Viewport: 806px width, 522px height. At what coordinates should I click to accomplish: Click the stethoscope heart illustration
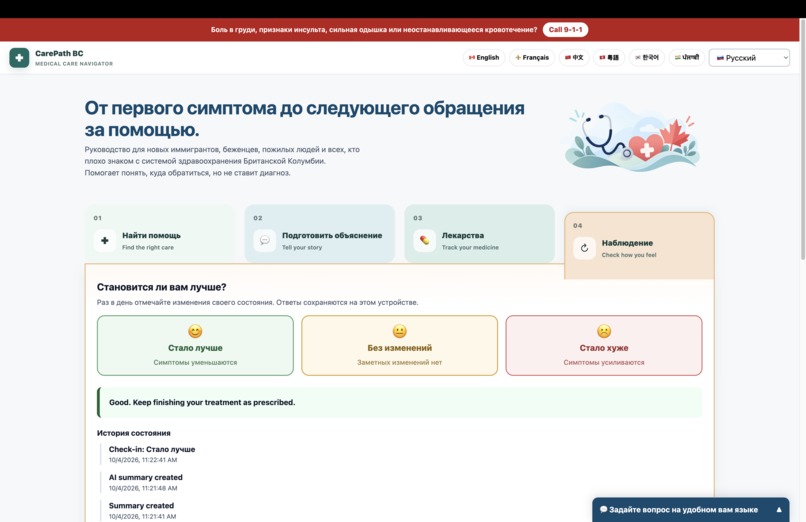click(632, 136)
